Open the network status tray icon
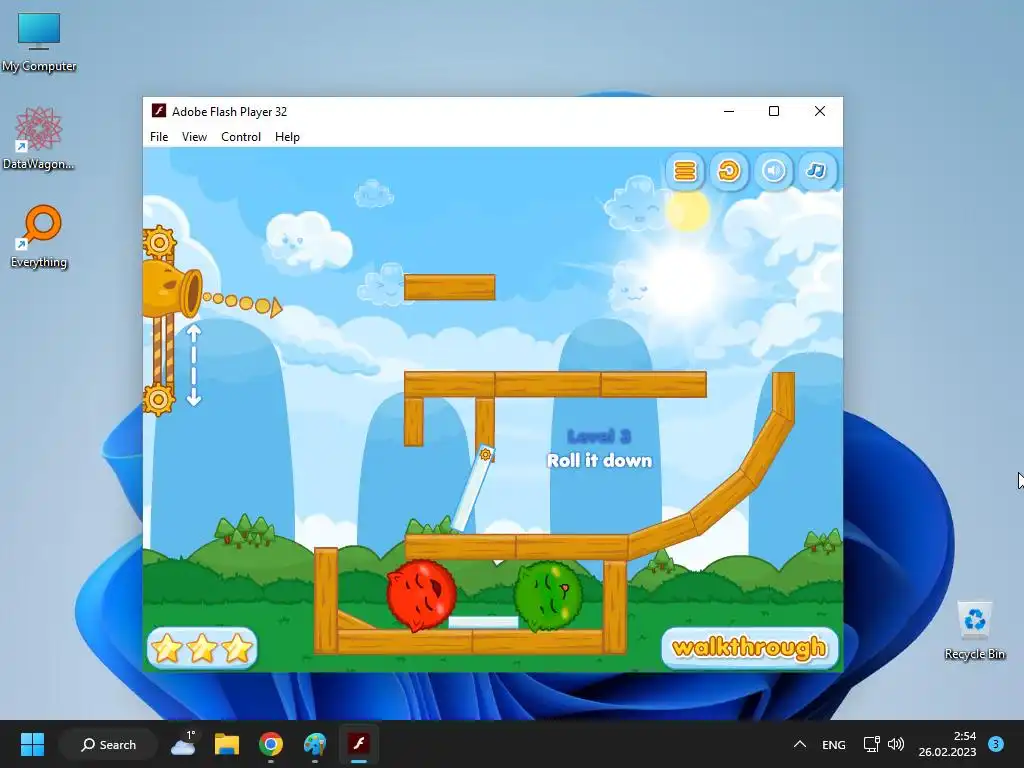The height and width of the screenshot is (768, 1024). tap(871, 744)
